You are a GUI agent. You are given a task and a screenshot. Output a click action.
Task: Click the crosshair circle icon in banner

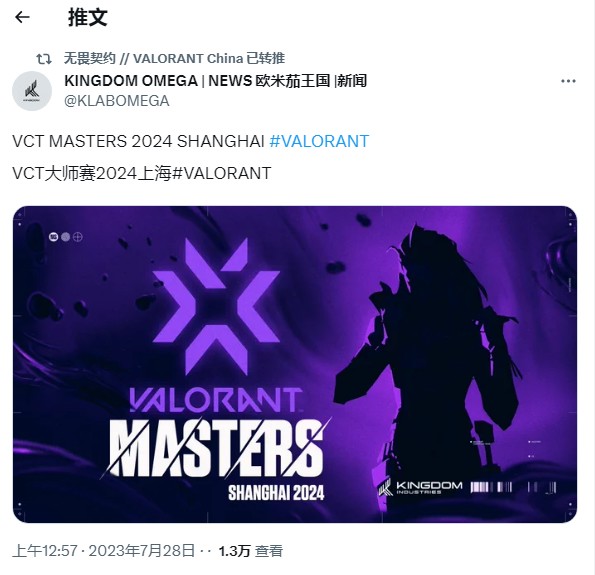[77, 237]
